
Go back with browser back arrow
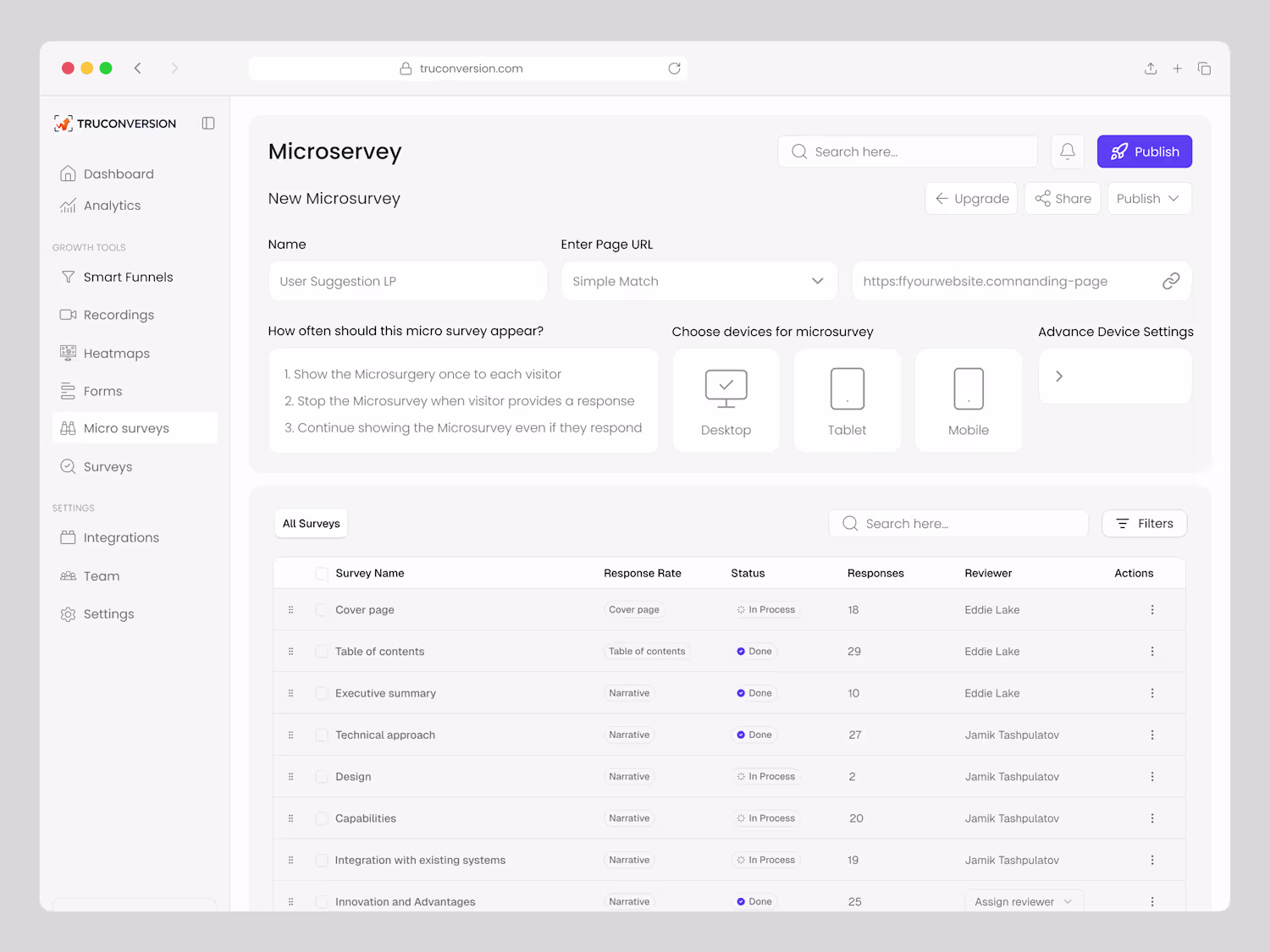[137, 69]
